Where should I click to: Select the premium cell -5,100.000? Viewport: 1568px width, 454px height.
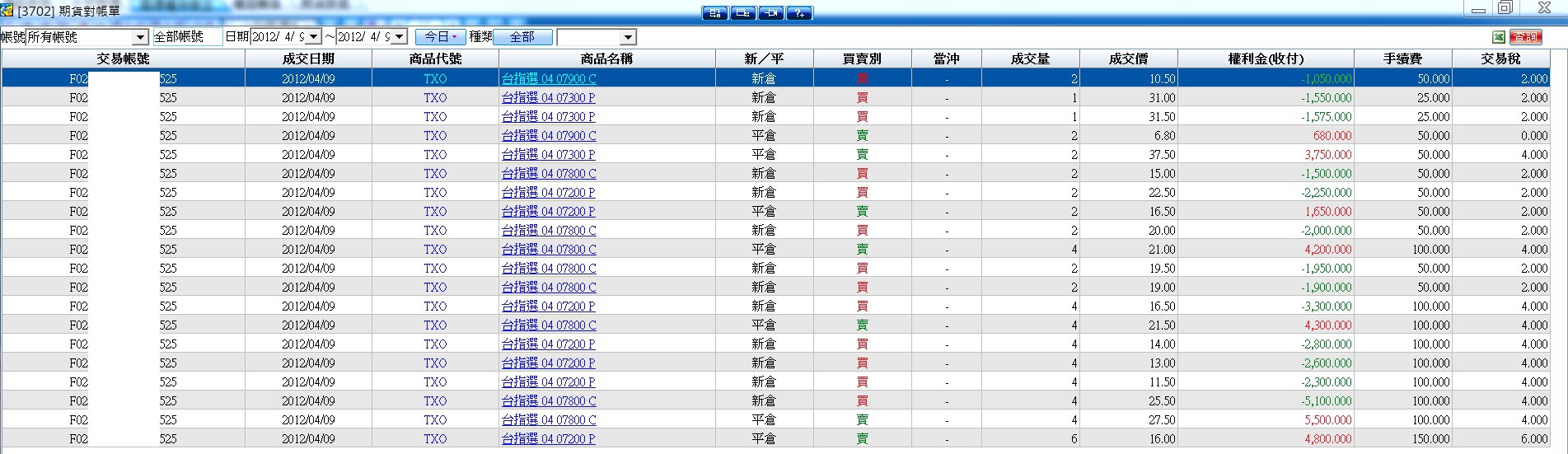coord(1266,400)
